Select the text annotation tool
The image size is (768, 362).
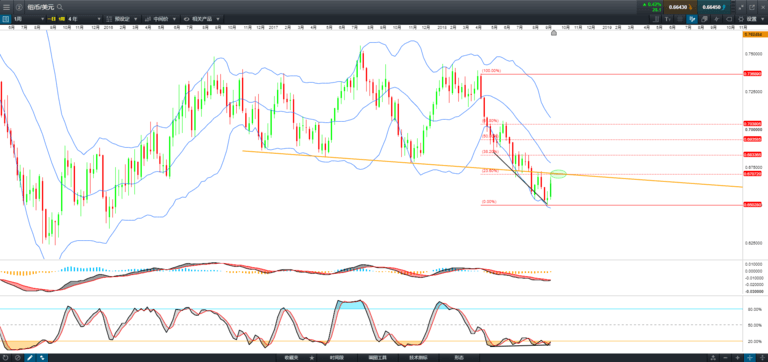(668, 19)
